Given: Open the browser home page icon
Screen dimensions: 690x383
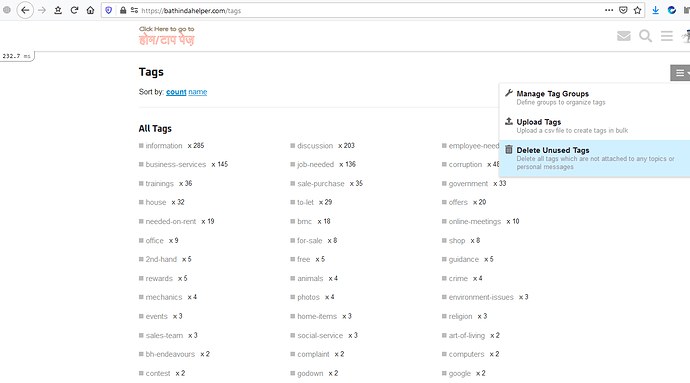Looking at the screenshot, I should pyautogui.click(x=90, y=10).
